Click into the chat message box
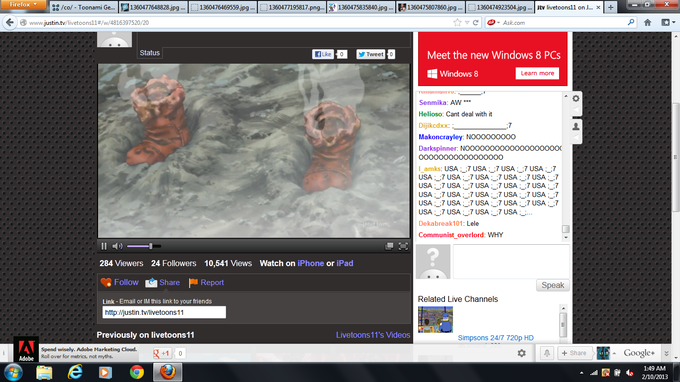 [x=511, y=261]
